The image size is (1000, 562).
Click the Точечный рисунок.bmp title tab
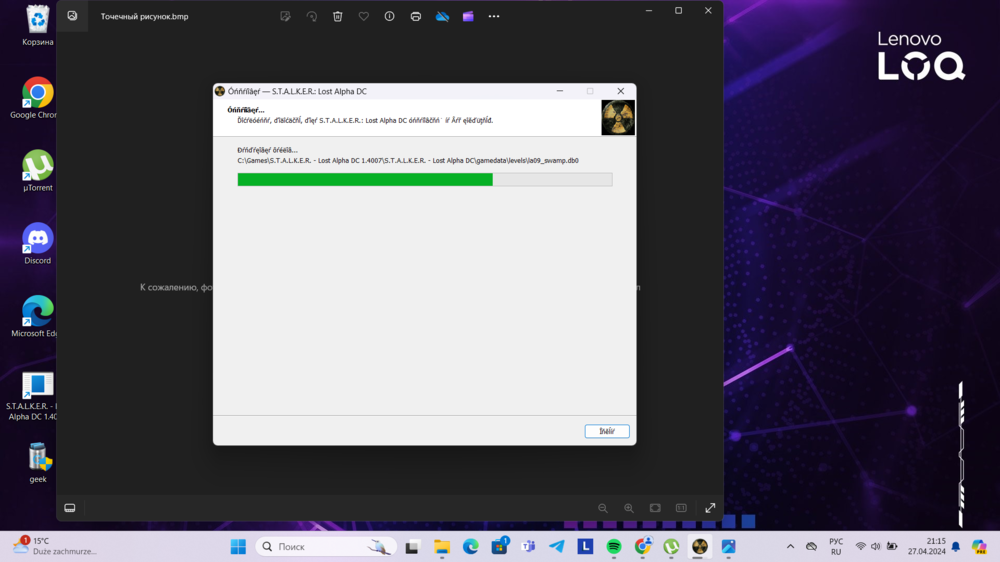[144, 16]
